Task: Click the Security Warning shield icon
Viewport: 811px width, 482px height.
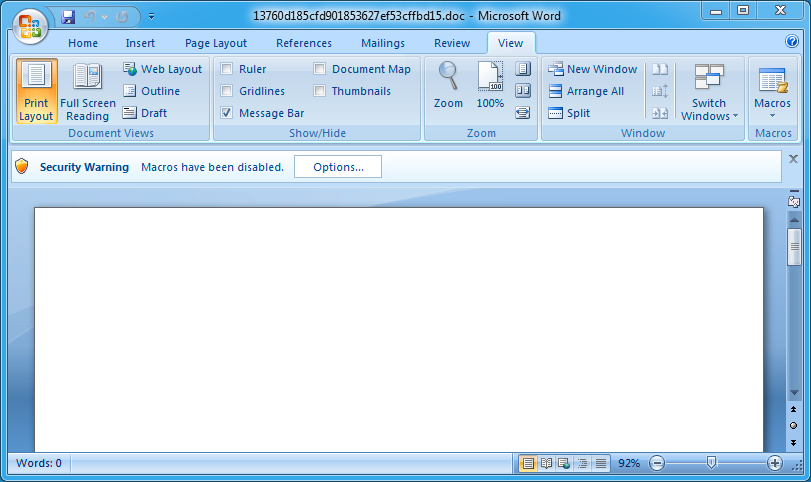Action: tap(22, 167)
